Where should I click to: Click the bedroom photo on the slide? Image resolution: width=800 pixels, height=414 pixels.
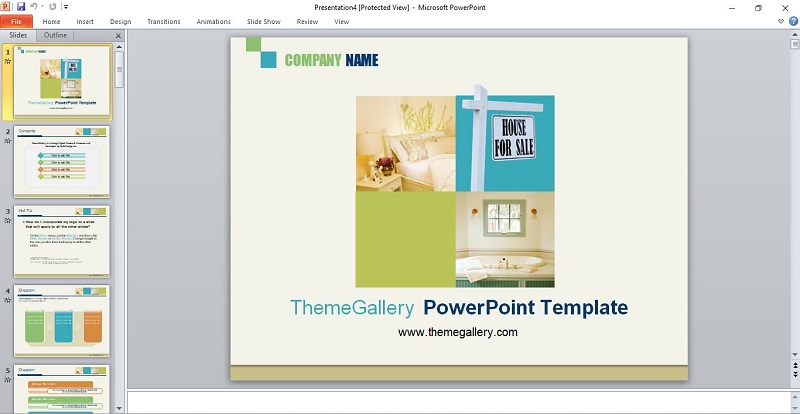(x=406, y=143)
